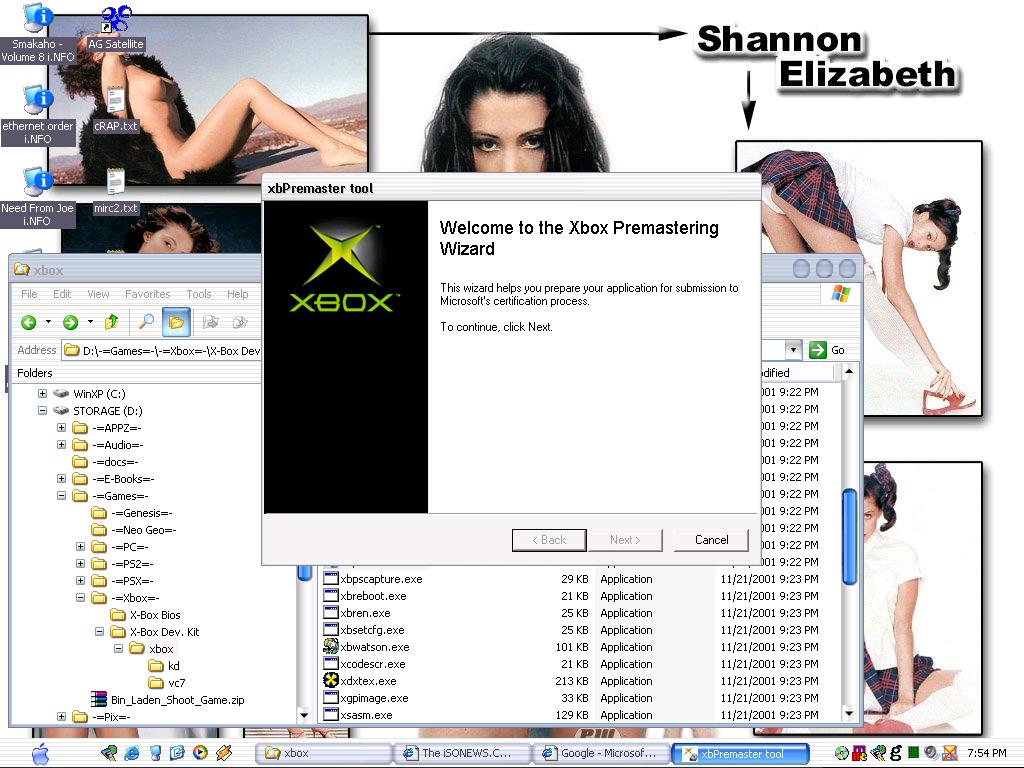Click the xbox taskbar button
This screenshot has width=1024, height=768.
point(323,753)
